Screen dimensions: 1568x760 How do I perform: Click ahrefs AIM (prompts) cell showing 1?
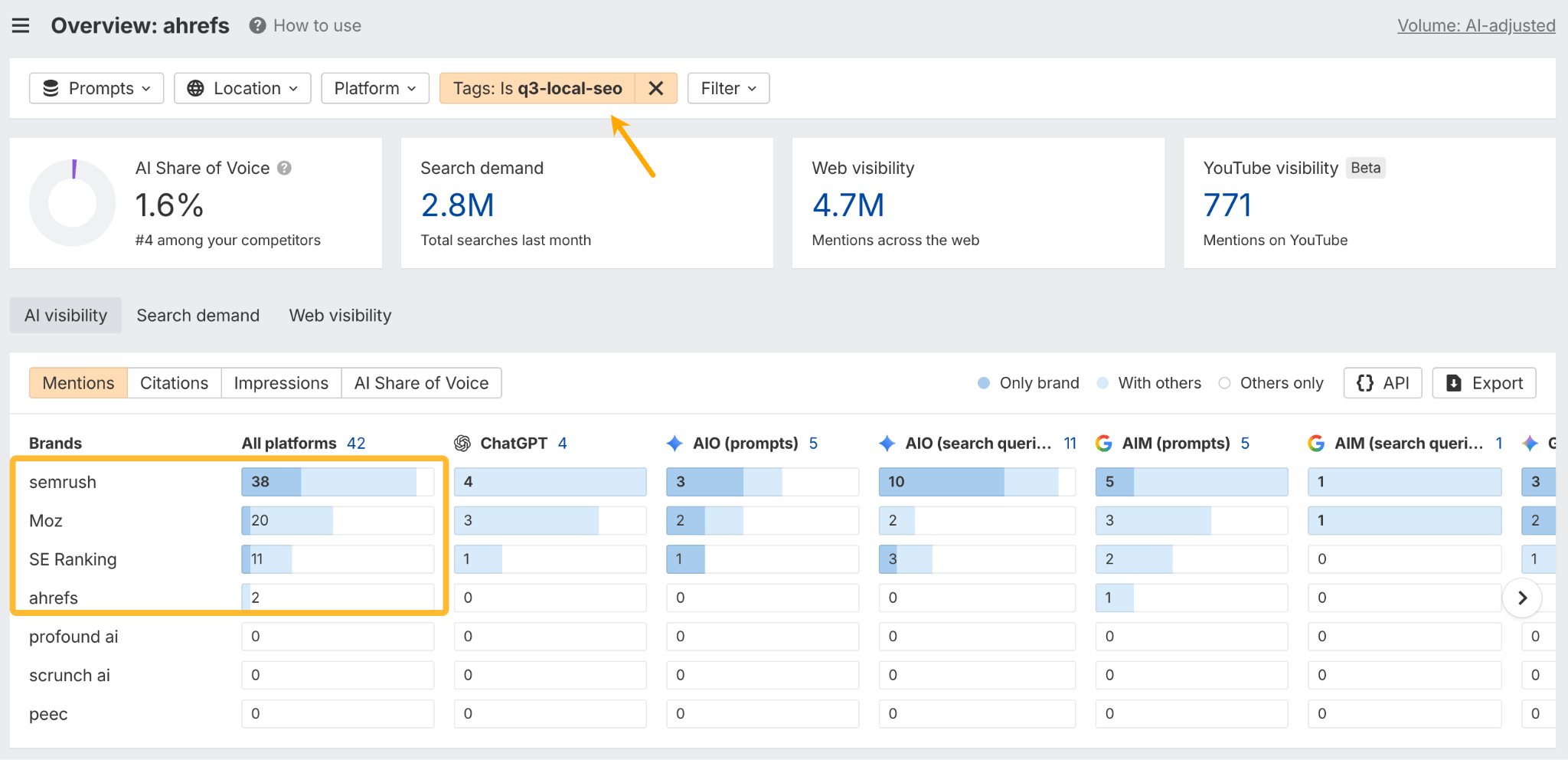point(1191,598)
